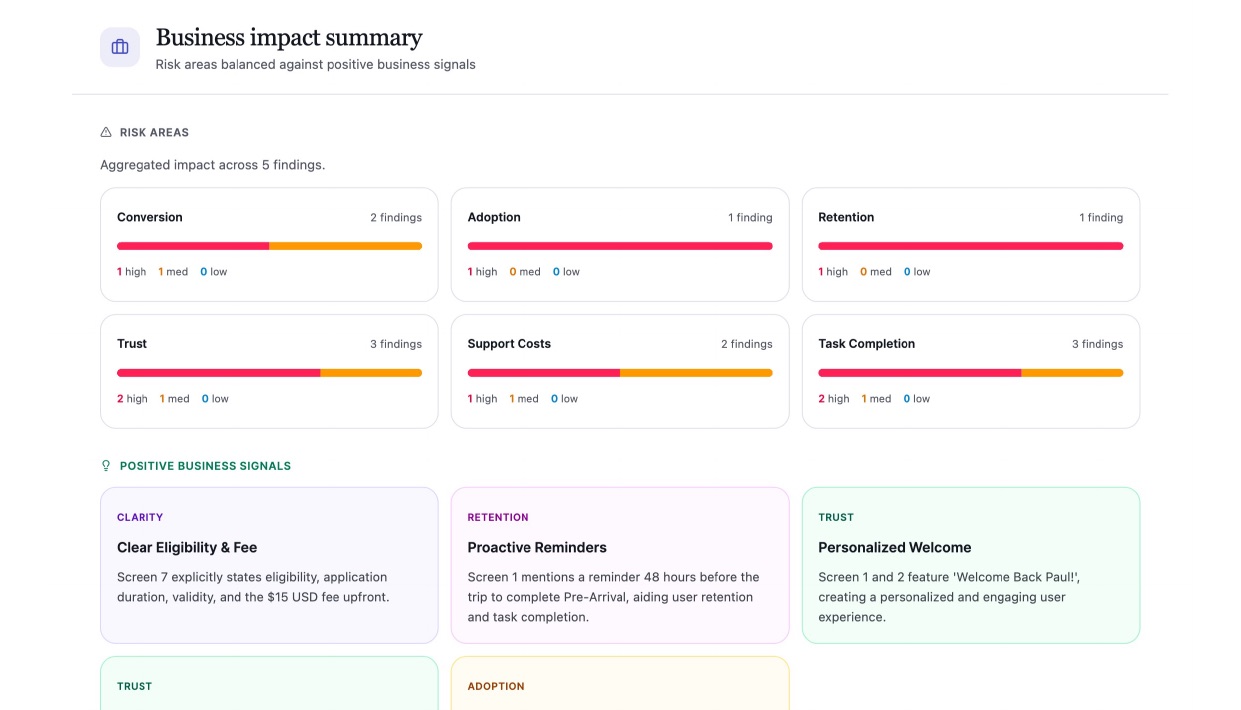Click '1 finding' on Retention card
Viewport: 1241px width, 710px height.
[x=1101, y=218]
